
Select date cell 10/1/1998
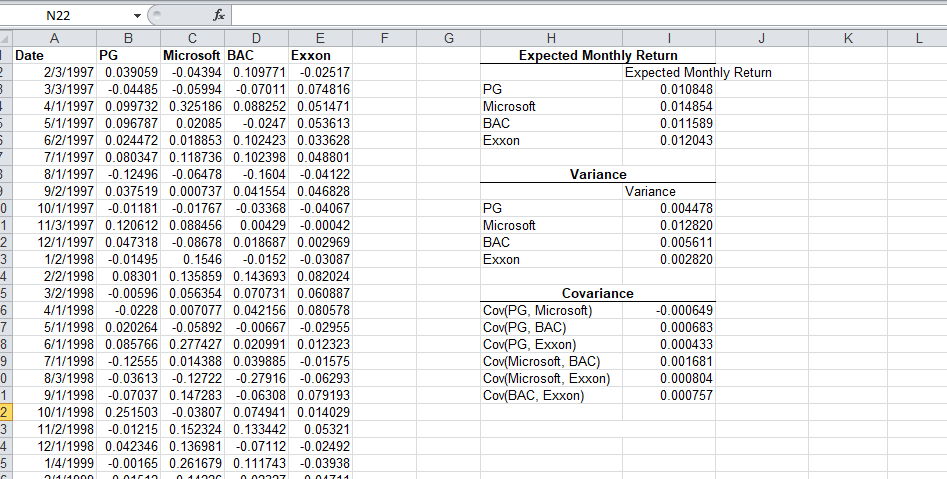54,413
